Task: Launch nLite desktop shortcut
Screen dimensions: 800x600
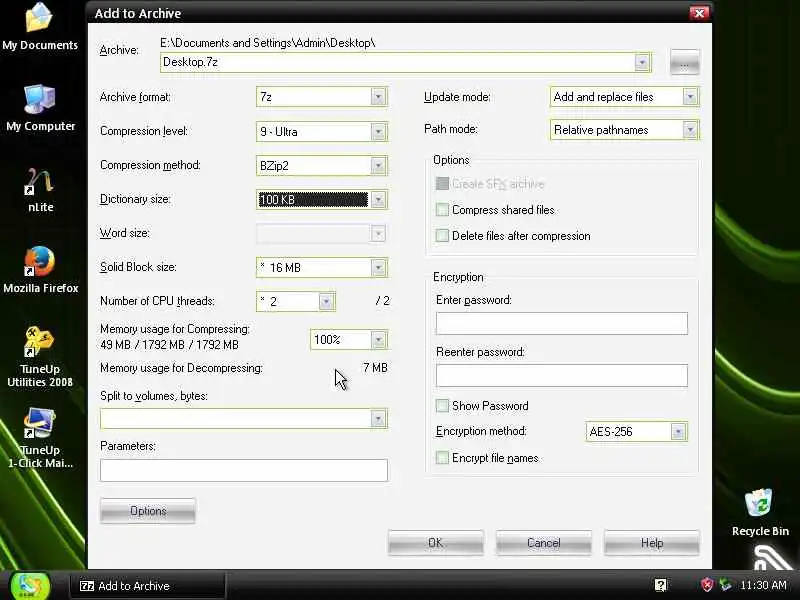Action: tap(40, 190)
